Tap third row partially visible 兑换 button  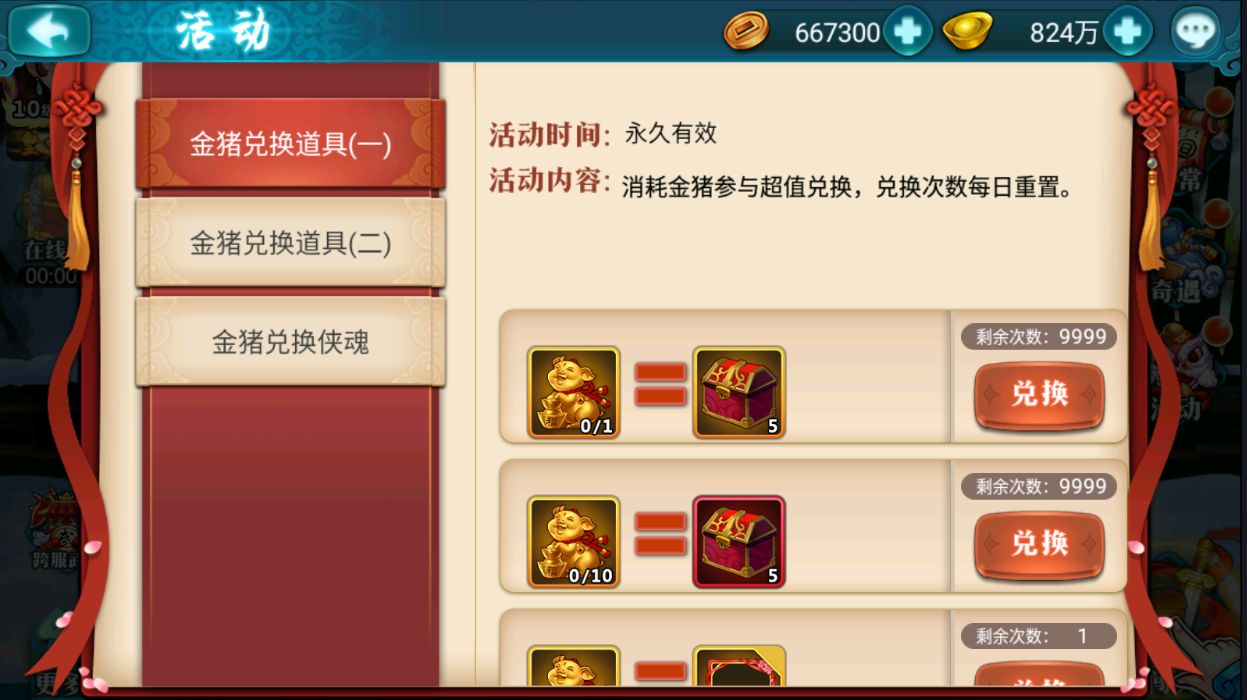pos(1040,675)
